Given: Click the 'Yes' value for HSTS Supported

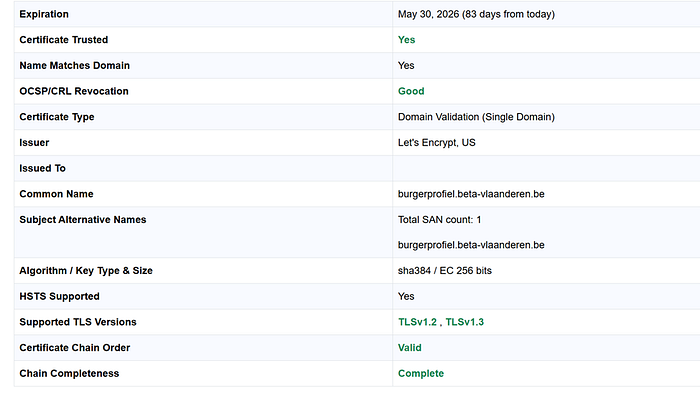Looking at the screenshot, I should (x=406, y=297).
